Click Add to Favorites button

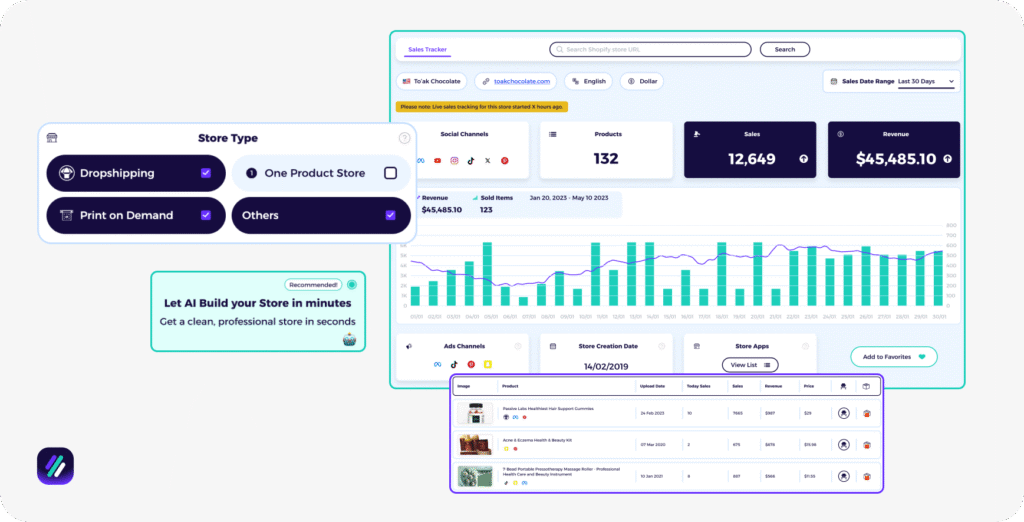pyautogui.click(x=894, y=357)
